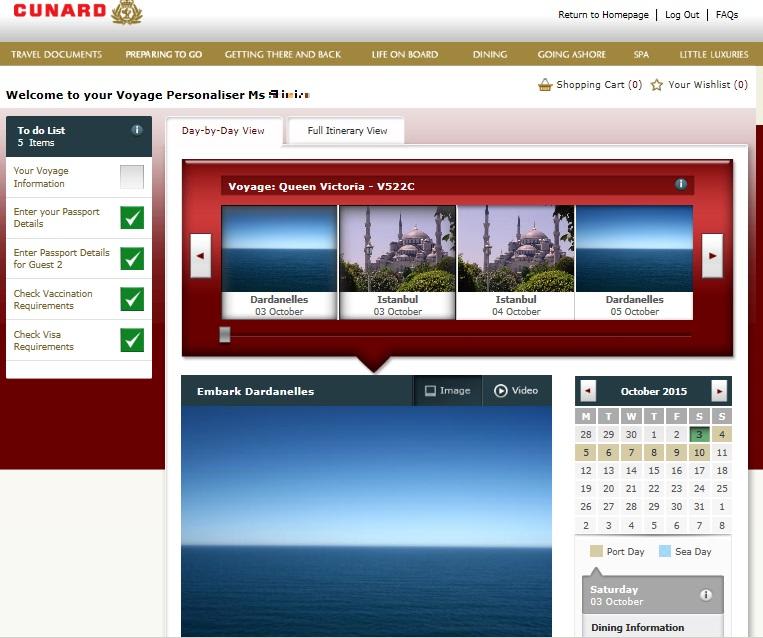Switch to Image view
The height and width of the screenshot is (638, 763).
[448, 390]
